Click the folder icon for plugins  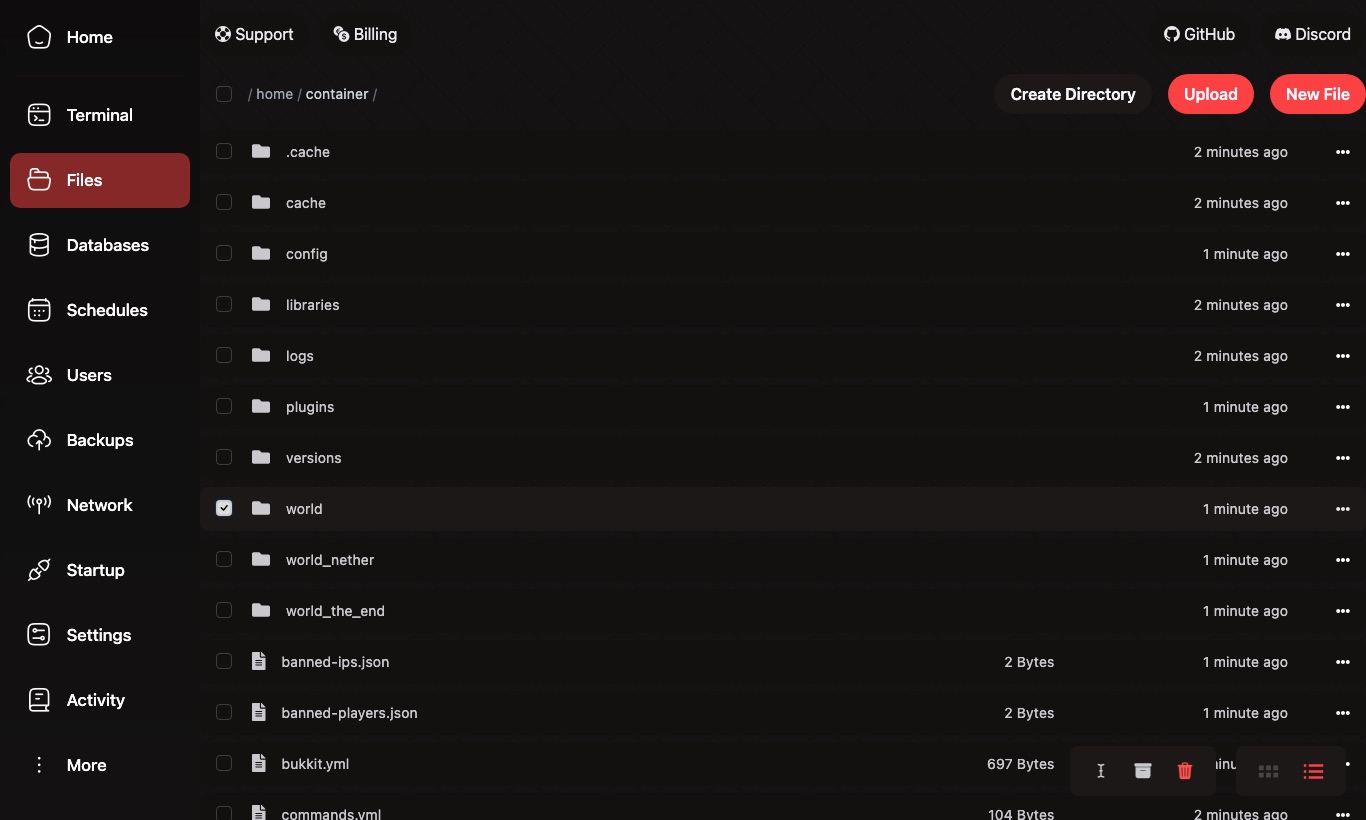click(261, 406)
